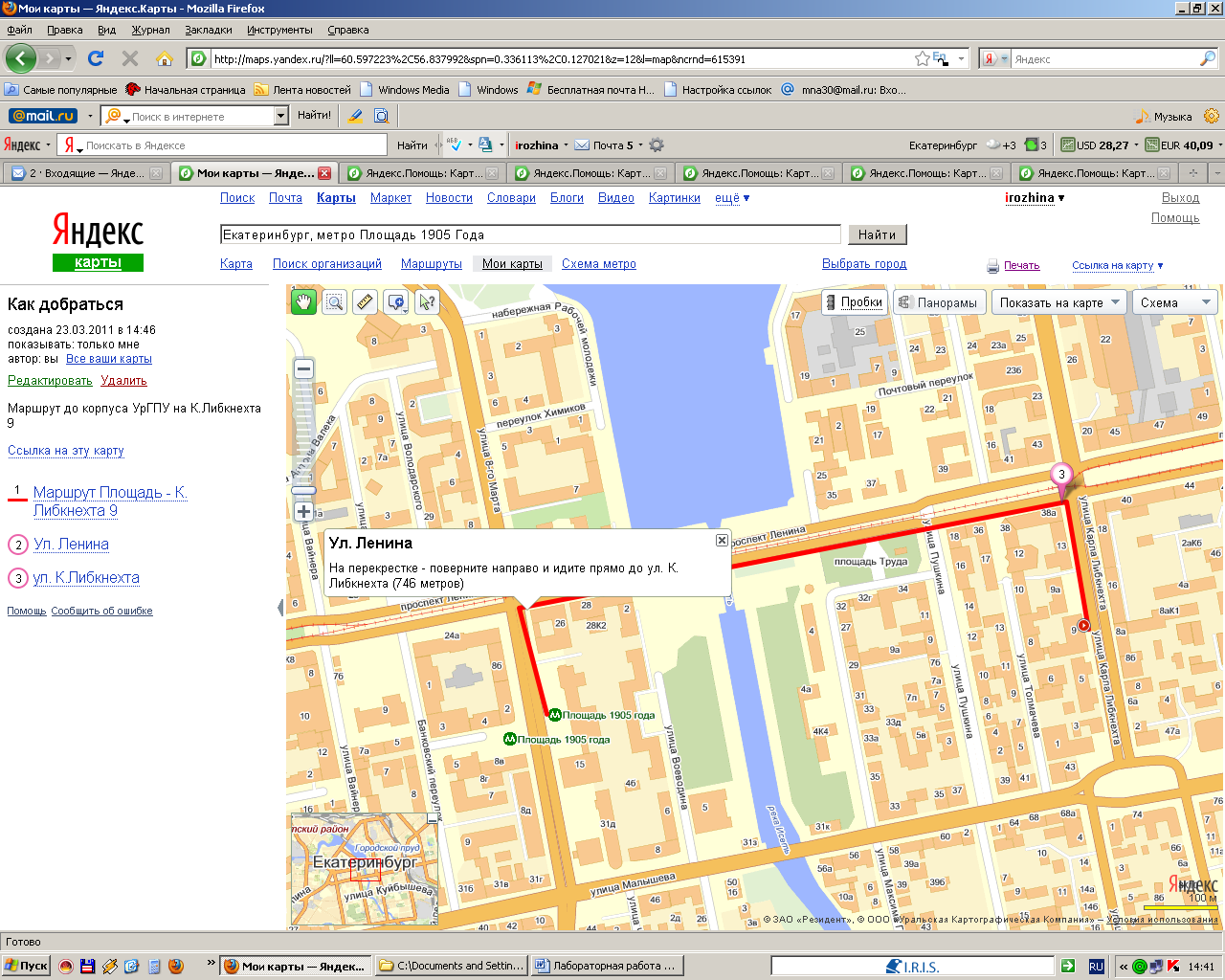
Task: Open the Справка menu
Action: pyautogui.click(x=347, y=30)
